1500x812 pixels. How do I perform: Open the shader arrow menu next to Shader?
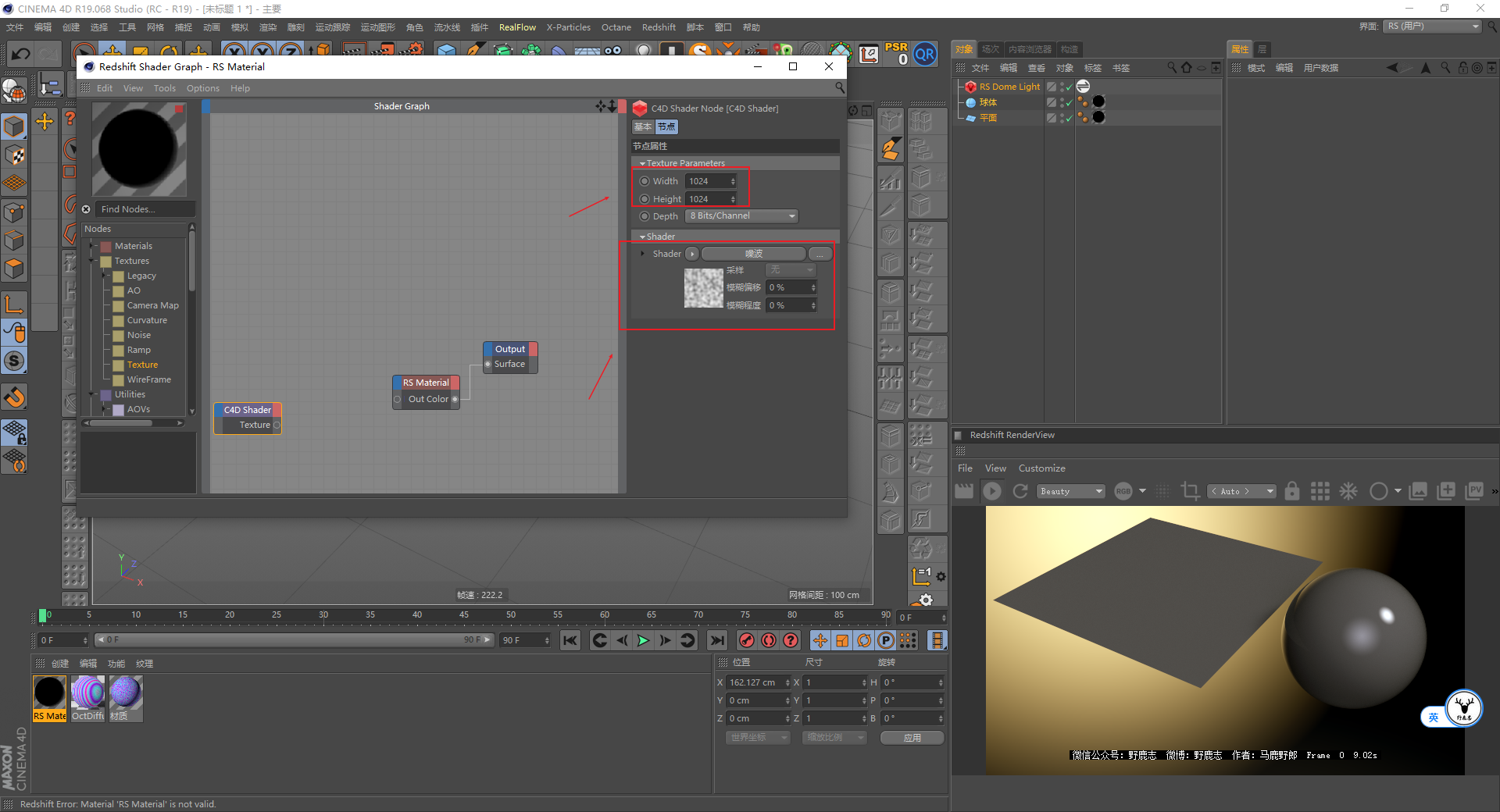coord(691,254)
